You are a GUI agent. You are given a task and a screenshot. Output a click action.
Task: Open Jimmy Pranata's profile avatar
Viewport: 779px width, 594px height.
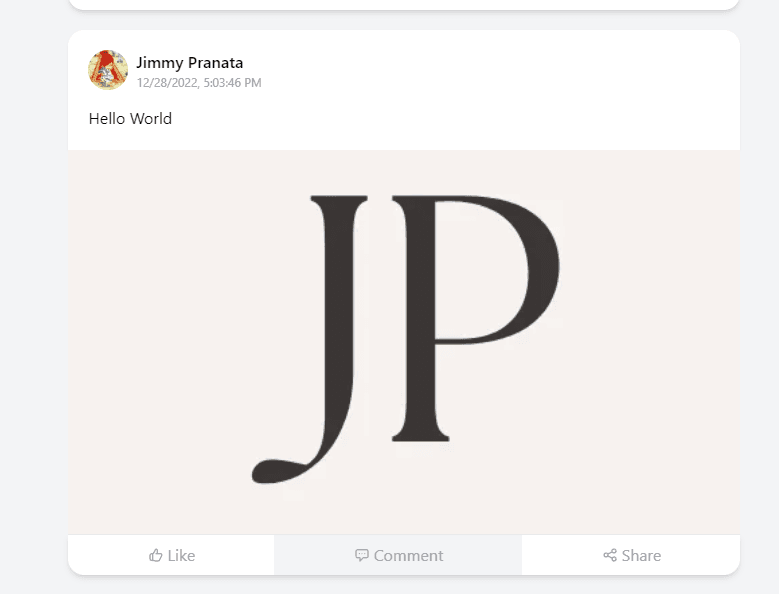click(x=108, y=70)
